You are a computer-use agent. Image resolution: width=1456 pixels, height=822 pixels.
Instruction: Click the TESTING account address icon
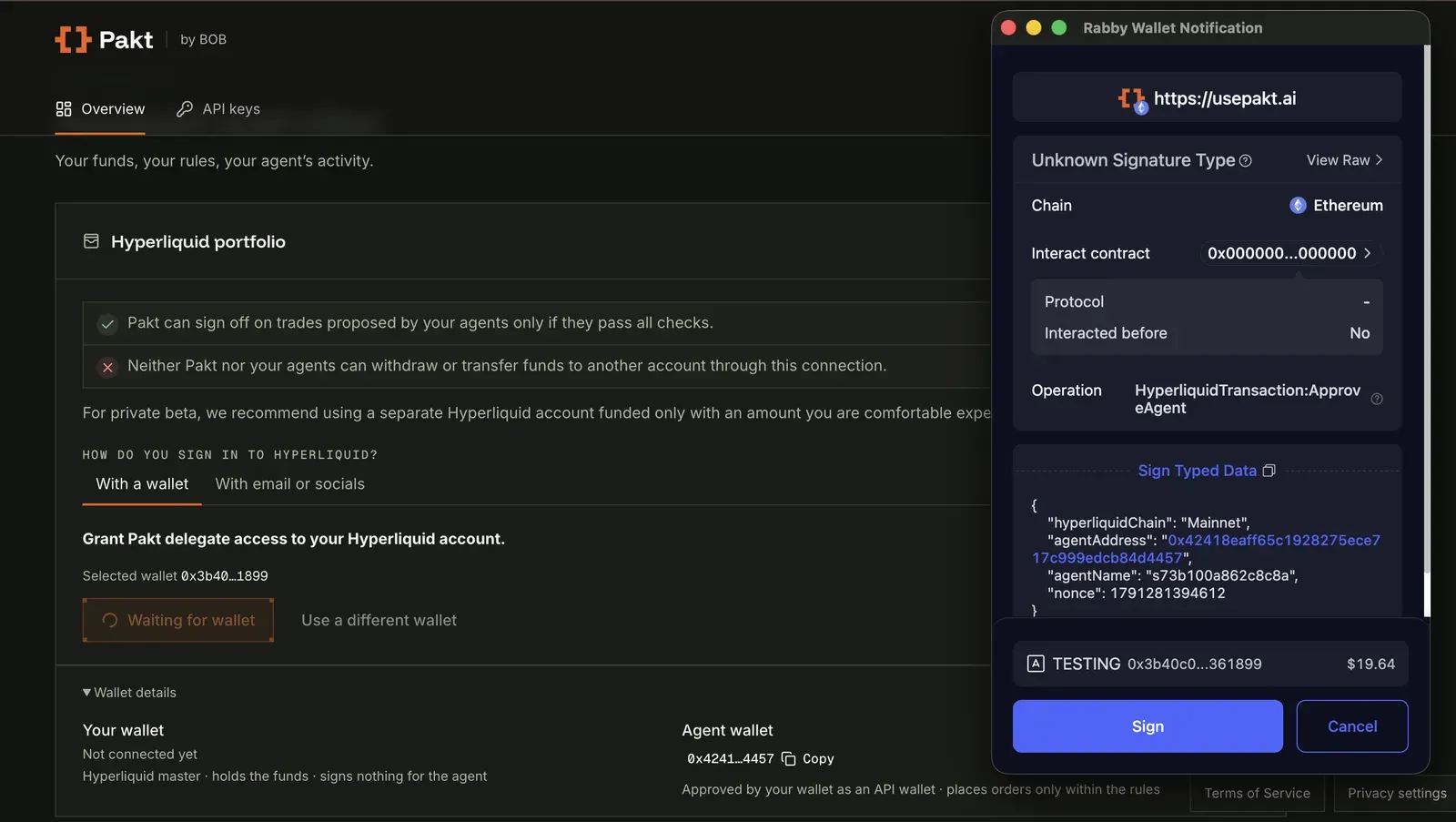1036,664
